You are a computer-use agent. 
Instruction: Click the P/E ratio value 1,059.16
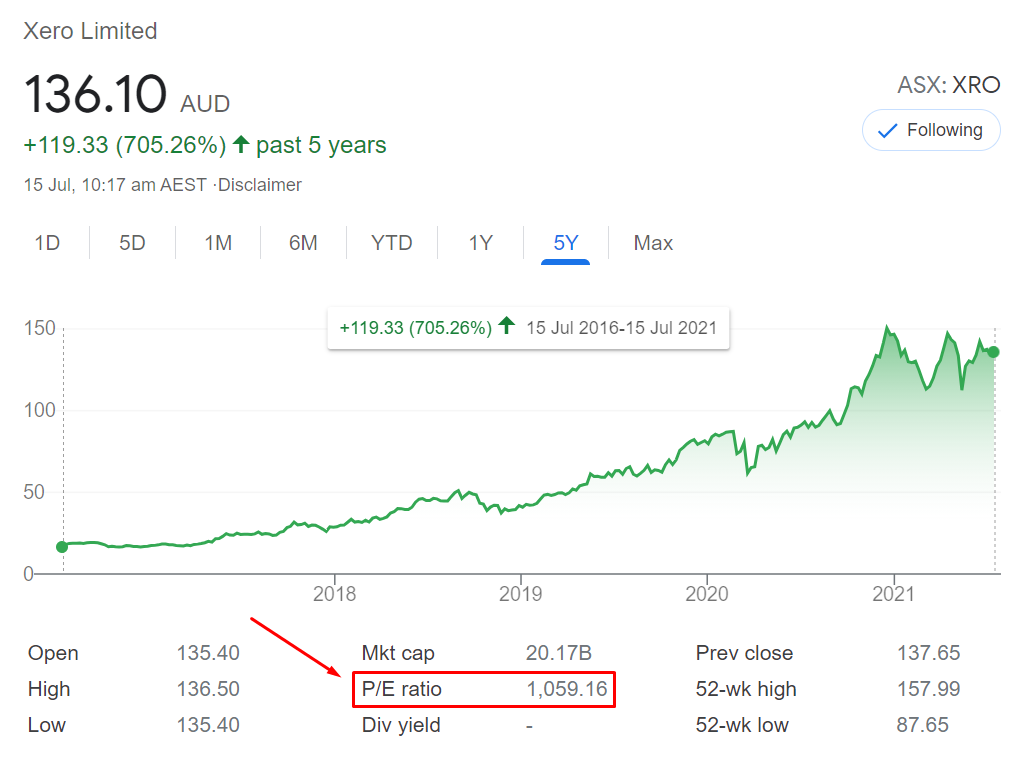pyautogui.click(x=567, y=689)
